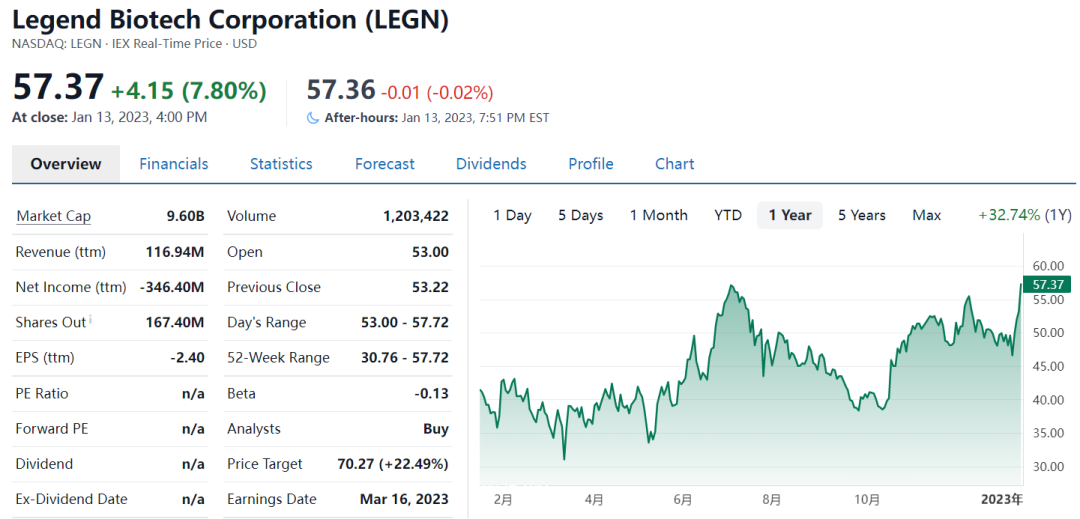Select the Dividends tab
The image size is (1080, 519).
491,164
